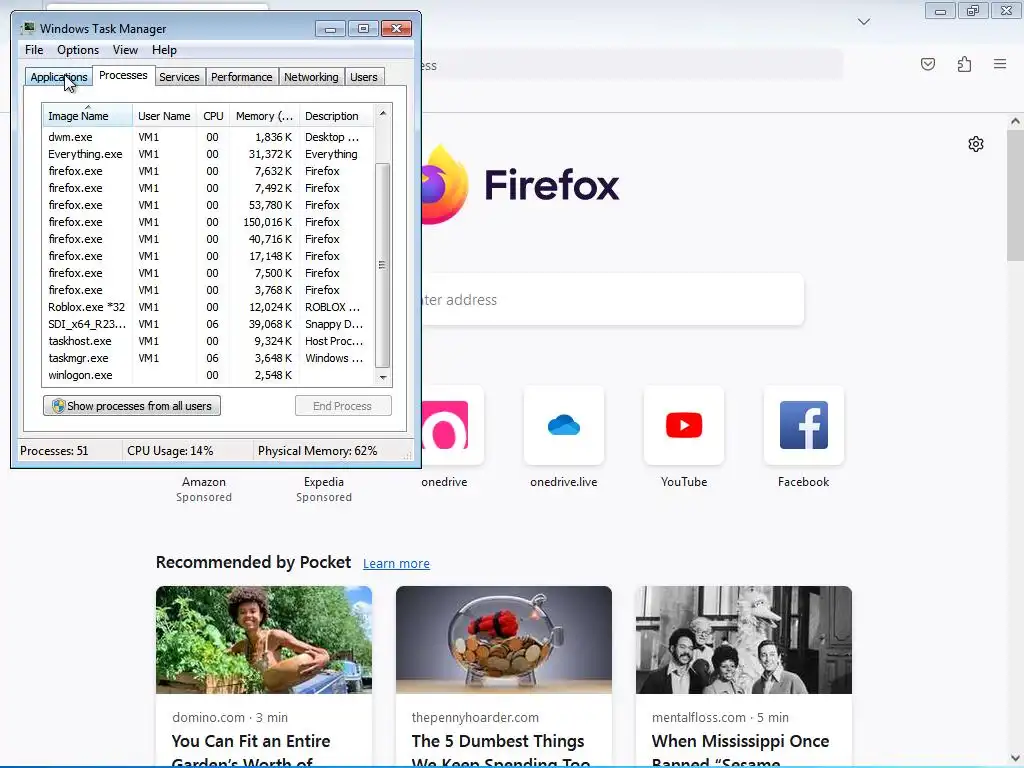
Task: Open When Mississippi Once article title
Action: [741, 750]
